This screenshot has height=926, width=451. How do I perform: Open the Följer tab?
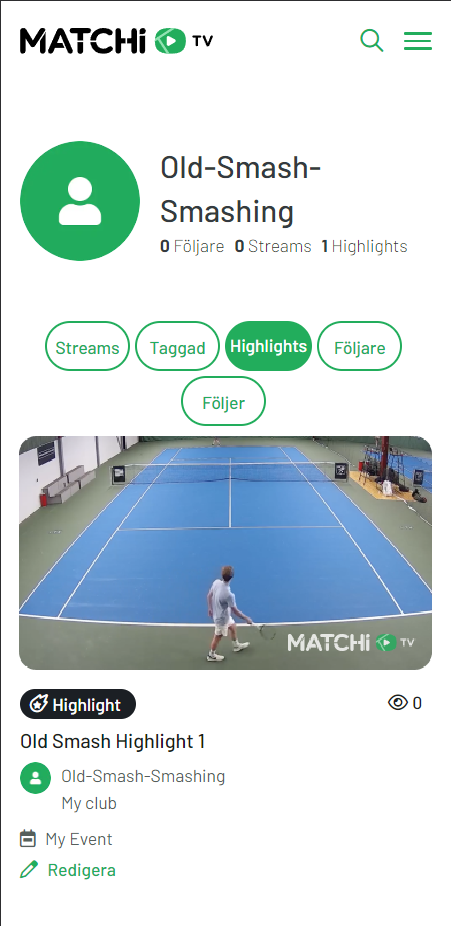pos(223,401)
